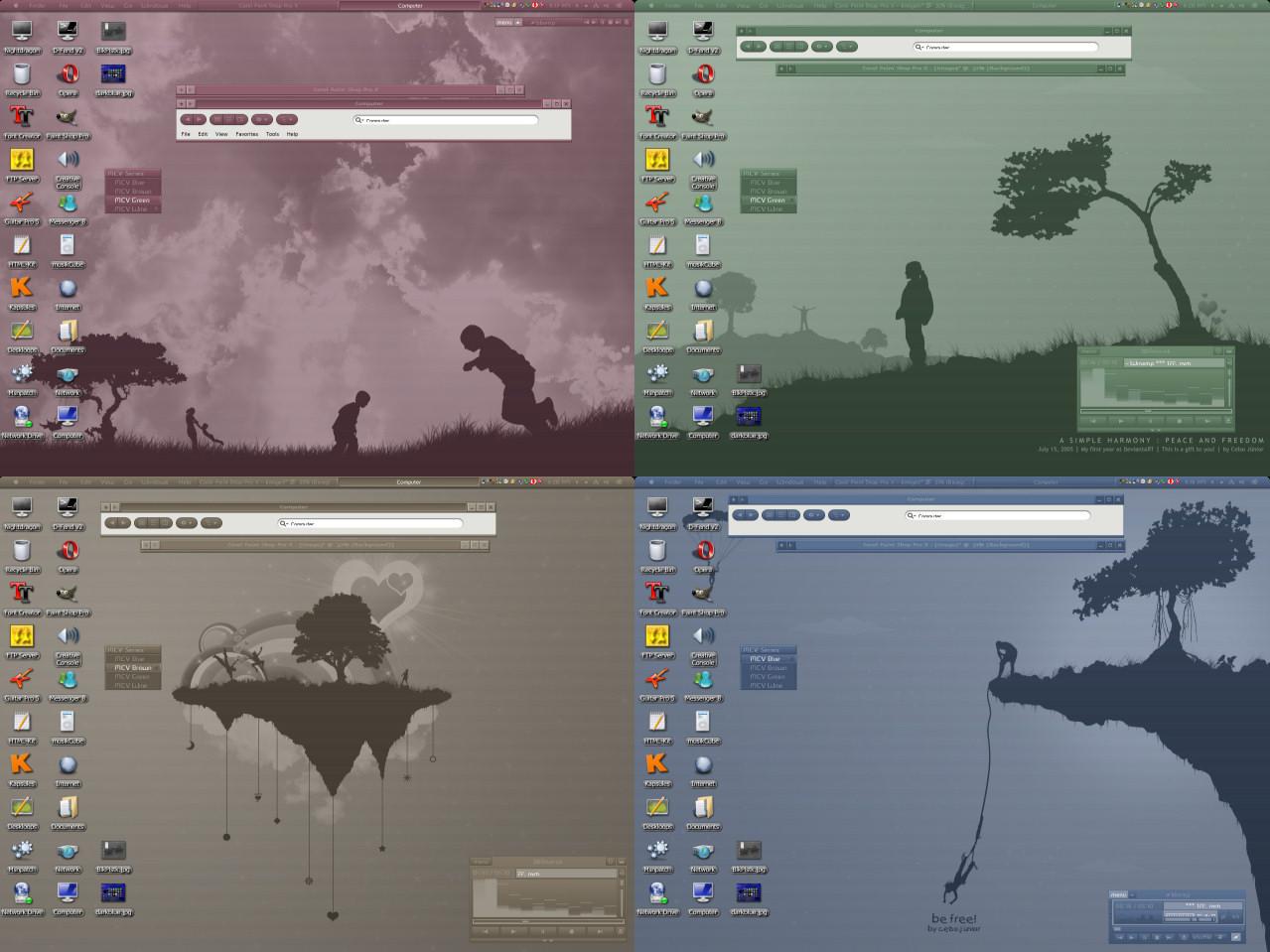Select FTP Server icon on the pink desktop
The width and height of the screenshot is (1270, 952).
[x=22, y=164]
